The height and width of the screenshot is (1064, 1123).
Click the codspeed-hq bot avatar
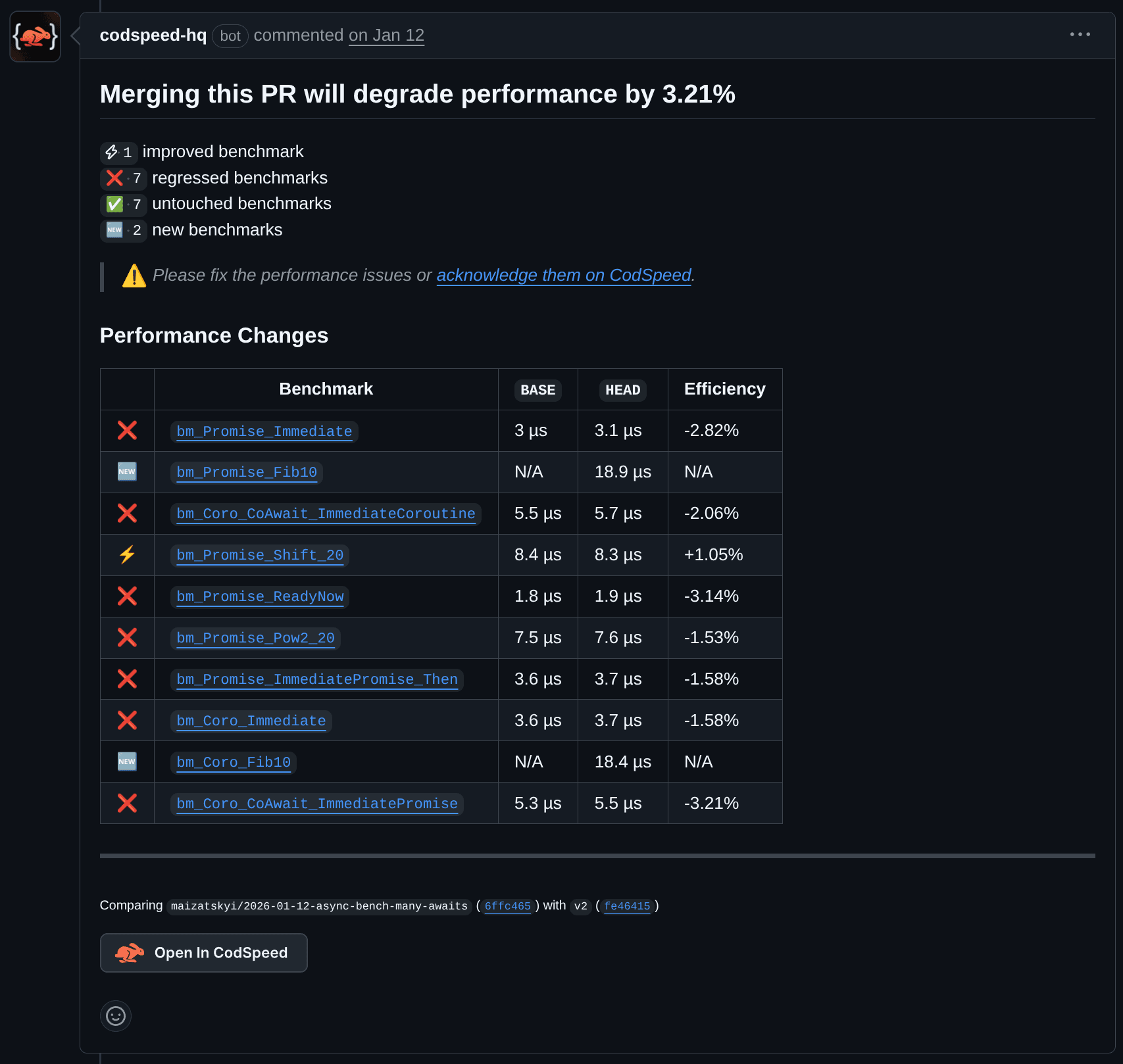point(36,37)
